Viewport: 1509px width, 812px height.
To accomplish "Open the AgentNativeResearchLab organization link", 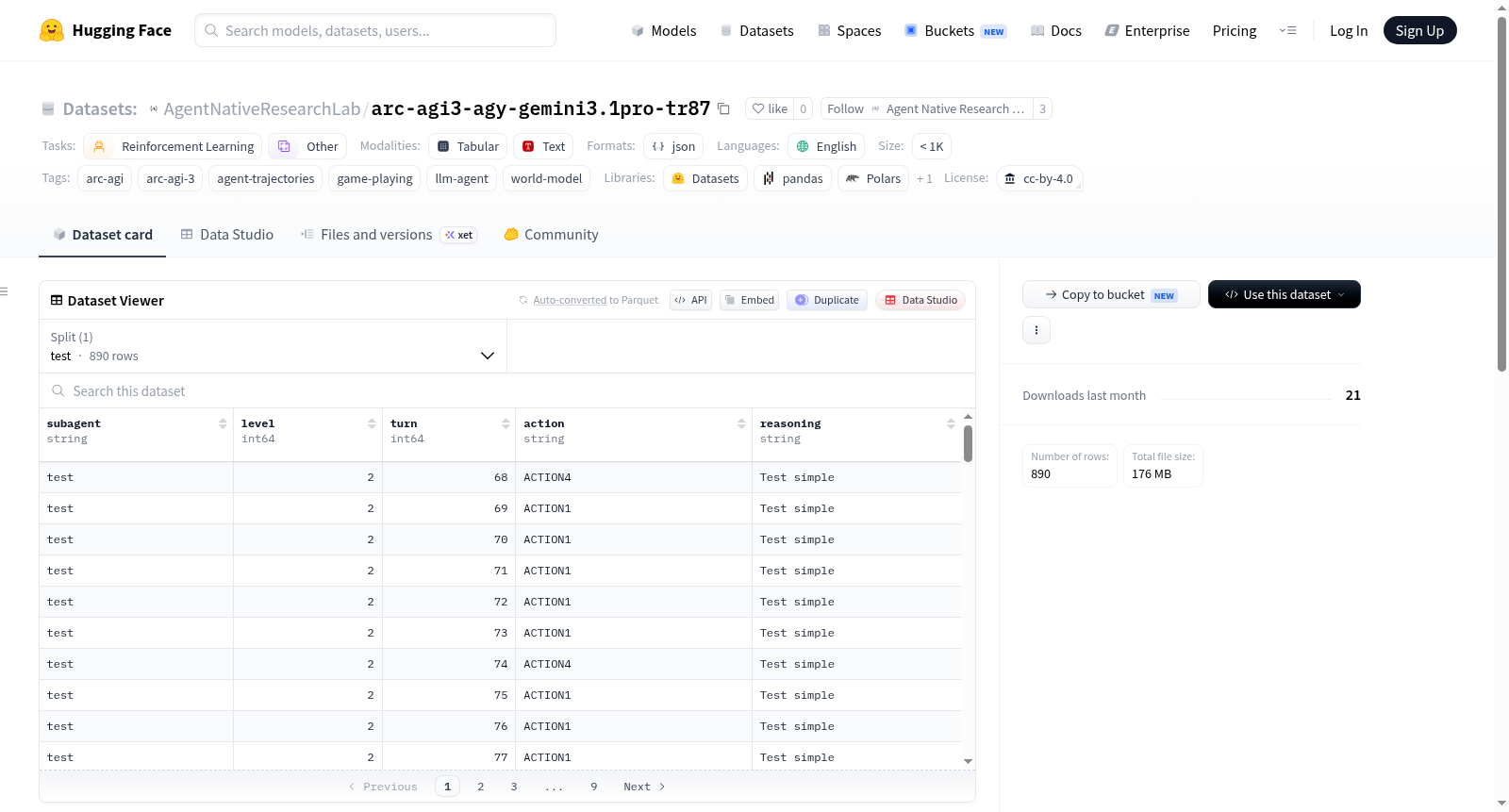I will pyautogui.click(x=261, y=108).
